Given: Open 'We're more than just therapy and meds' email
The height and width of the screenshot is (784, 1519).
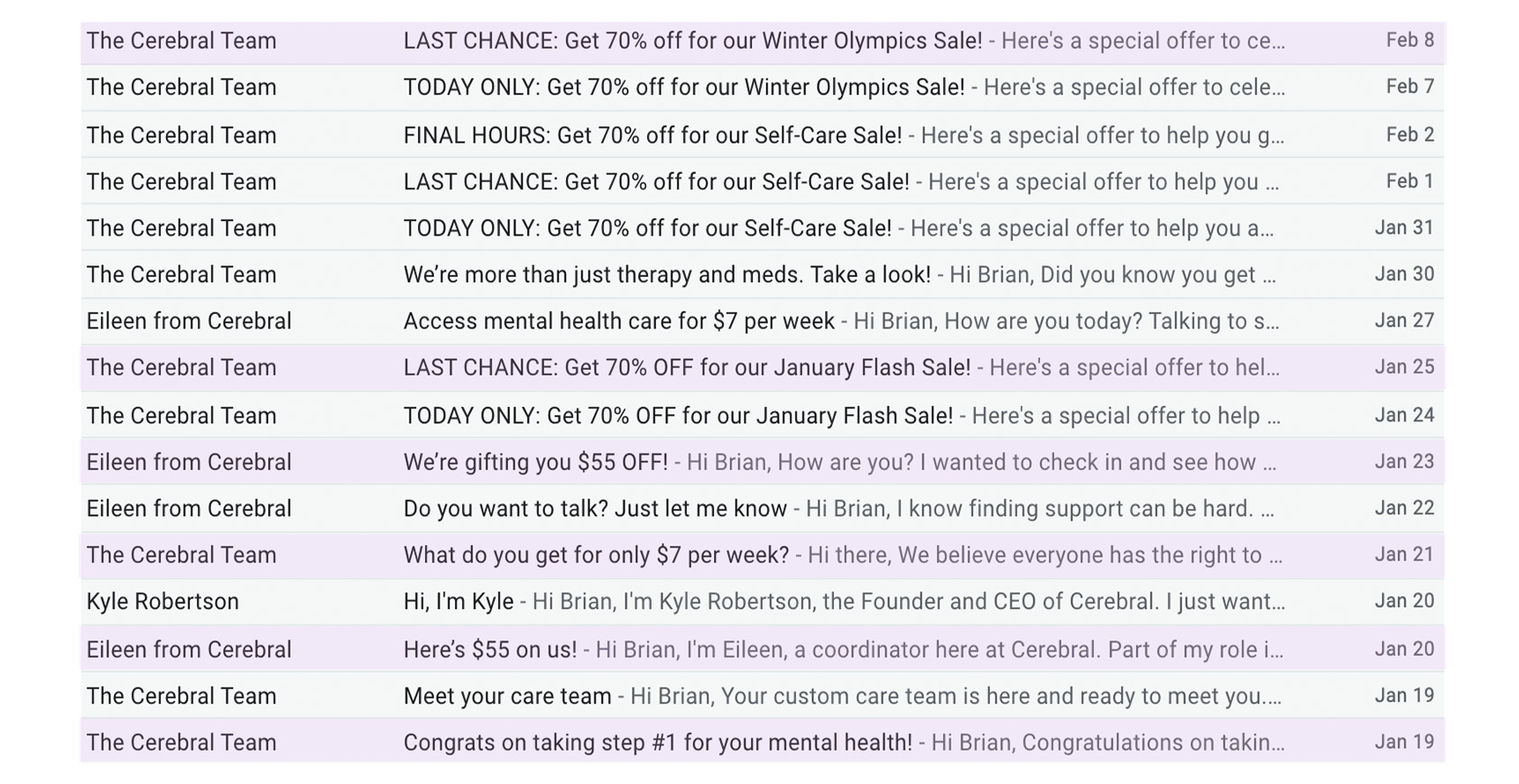Looking at the screenshot, I should pyautogui.click(x=666, y=275).
